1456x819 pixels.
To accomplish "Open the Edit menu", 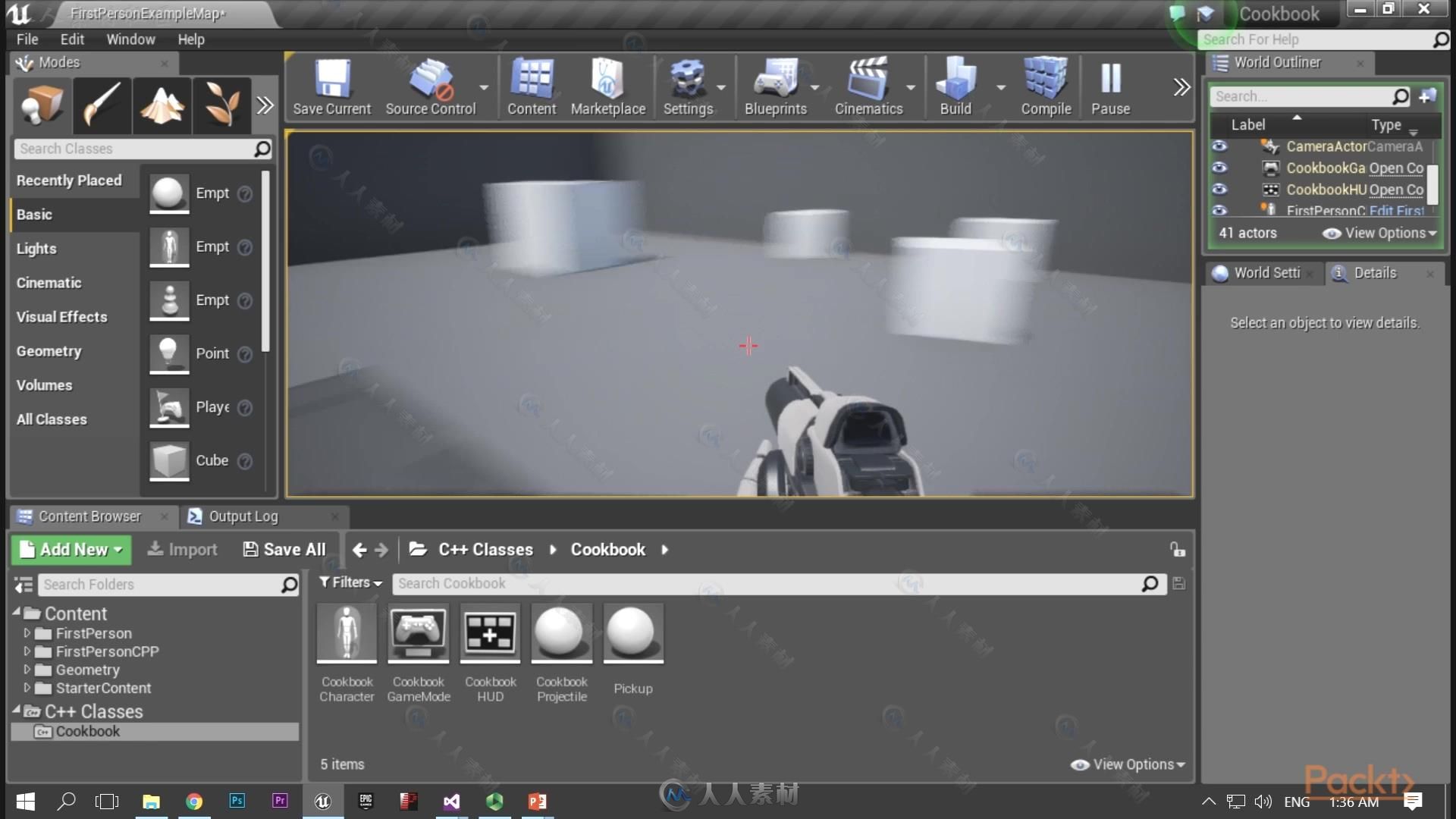I will pos(71,39).
